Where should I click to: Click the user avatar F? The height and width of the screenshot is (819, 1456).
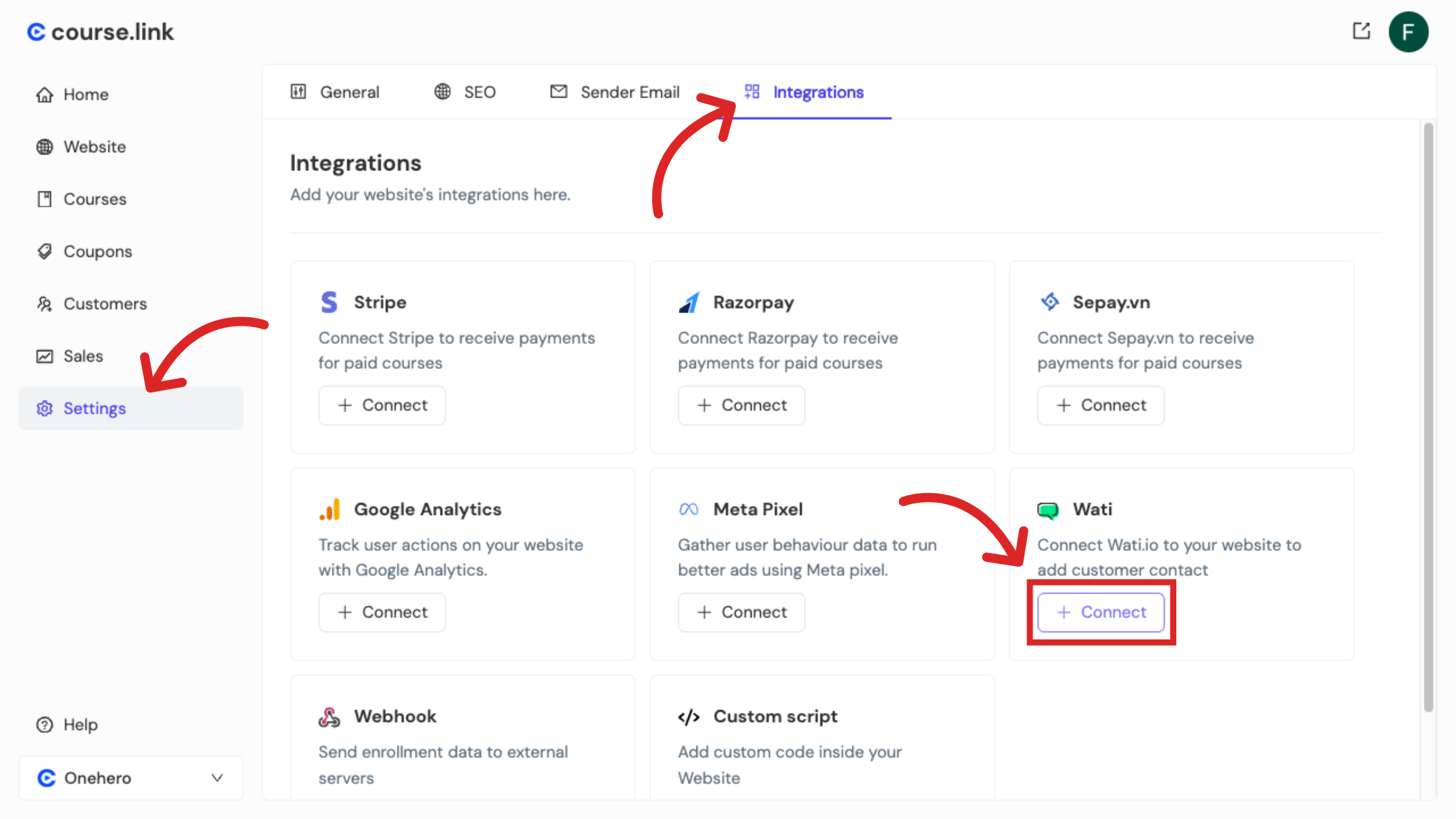(1408, 32)
